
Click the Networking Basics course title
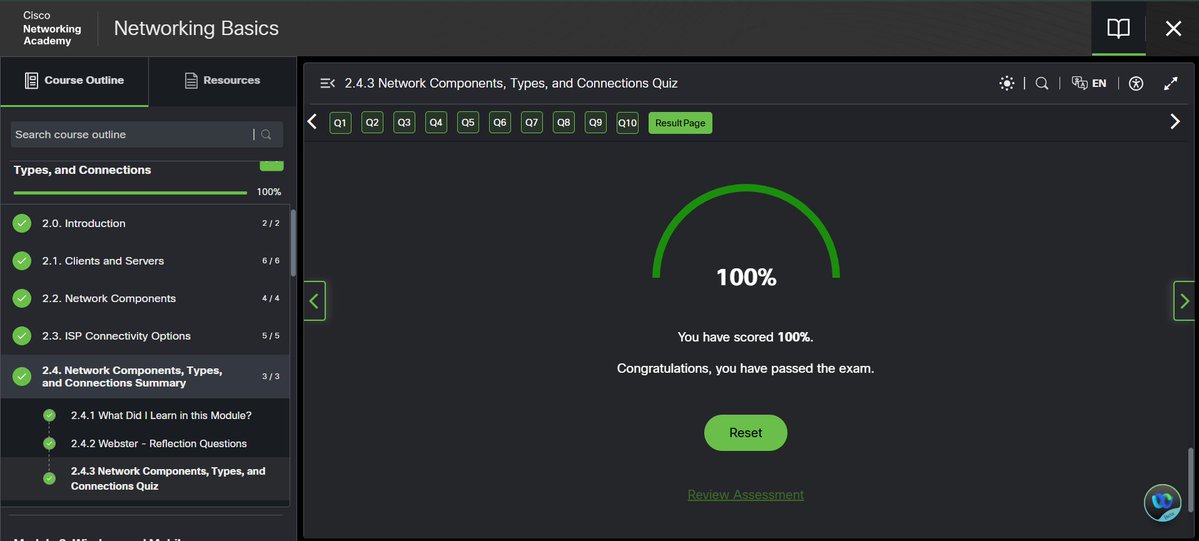[196, 28]
